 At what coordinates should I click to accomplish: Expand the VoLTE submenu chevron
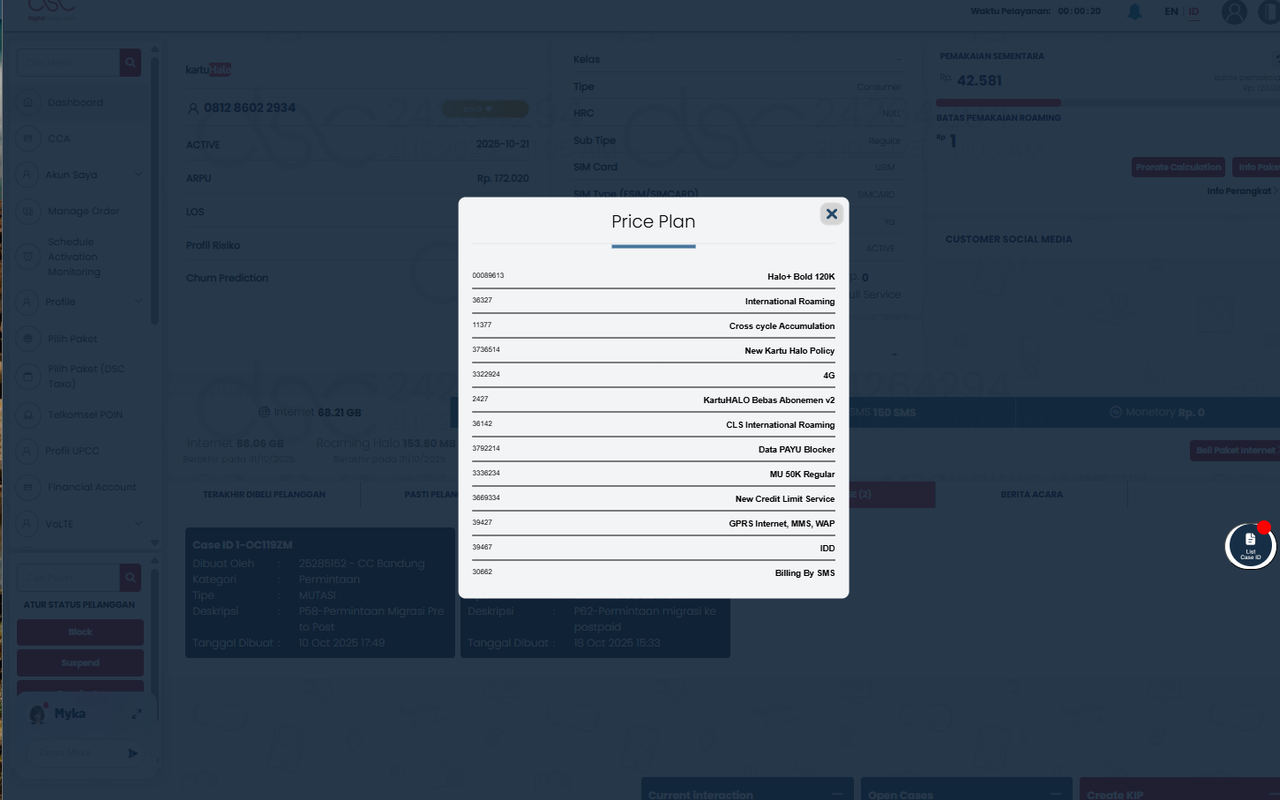pos(138,524)
